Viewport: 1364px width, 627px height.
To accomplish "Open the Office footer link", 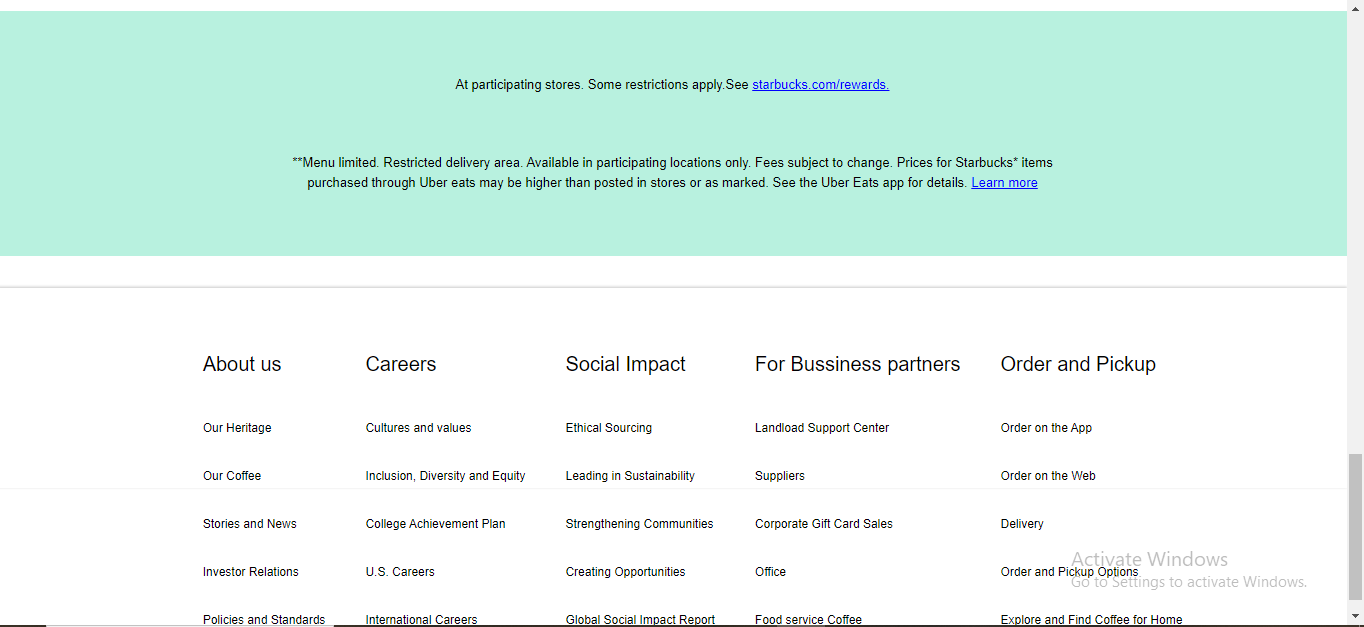I will point(770,572).
